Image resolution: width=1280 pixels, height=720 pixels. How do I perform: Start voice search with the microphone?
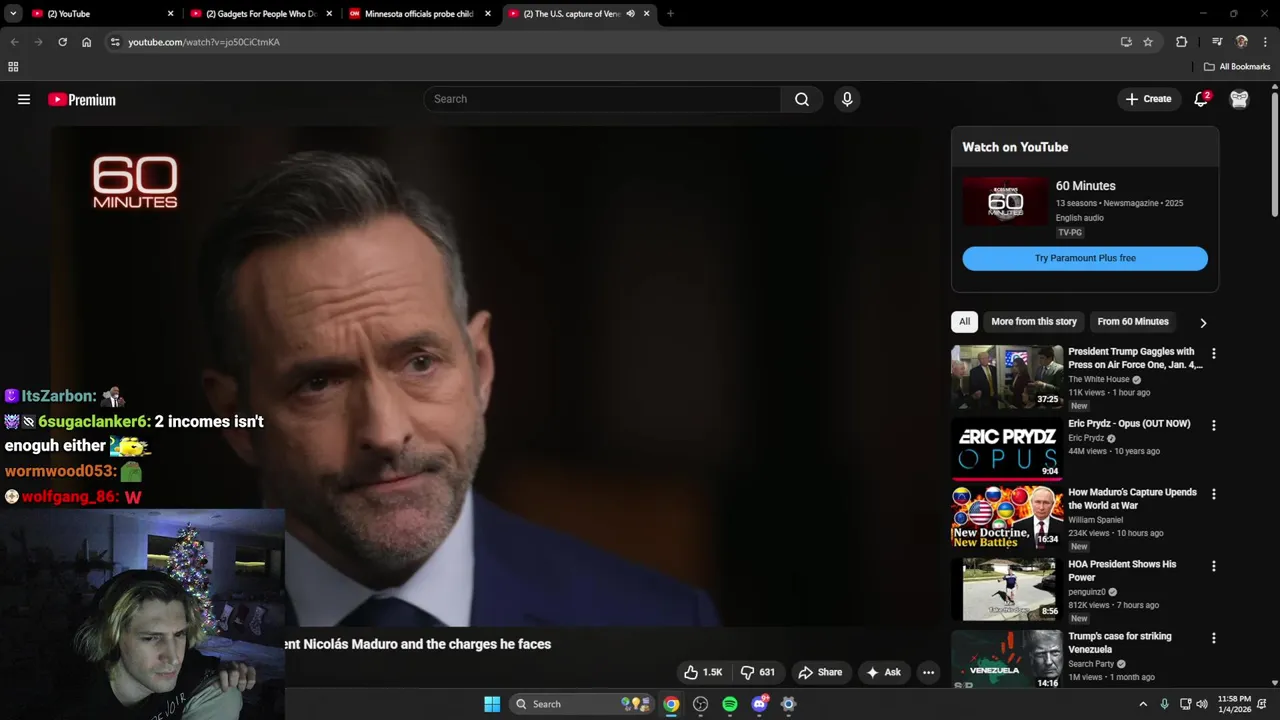click(x=847, y=99)
